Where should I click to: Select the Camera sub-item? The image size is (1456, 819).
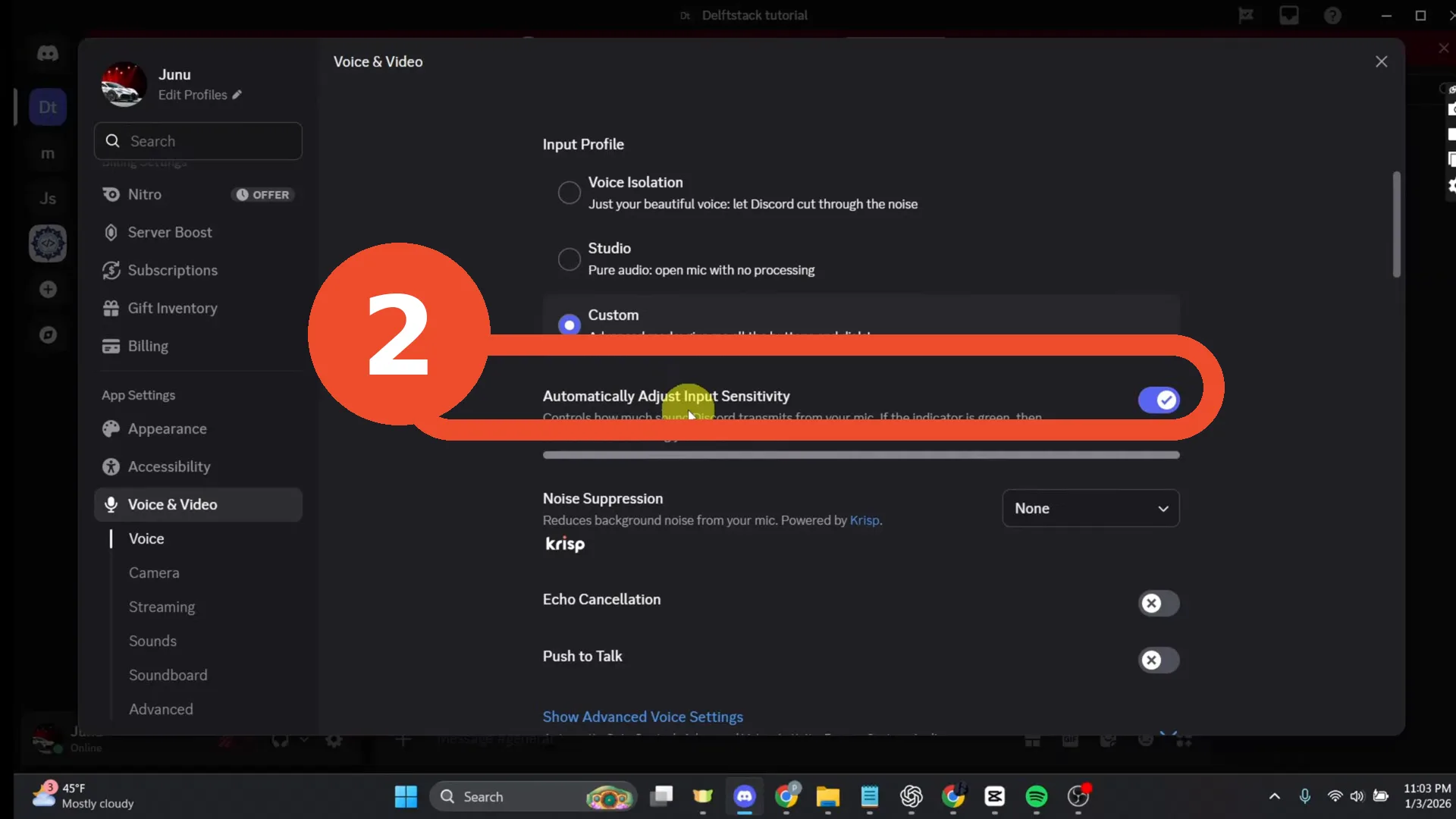[154, 573]
